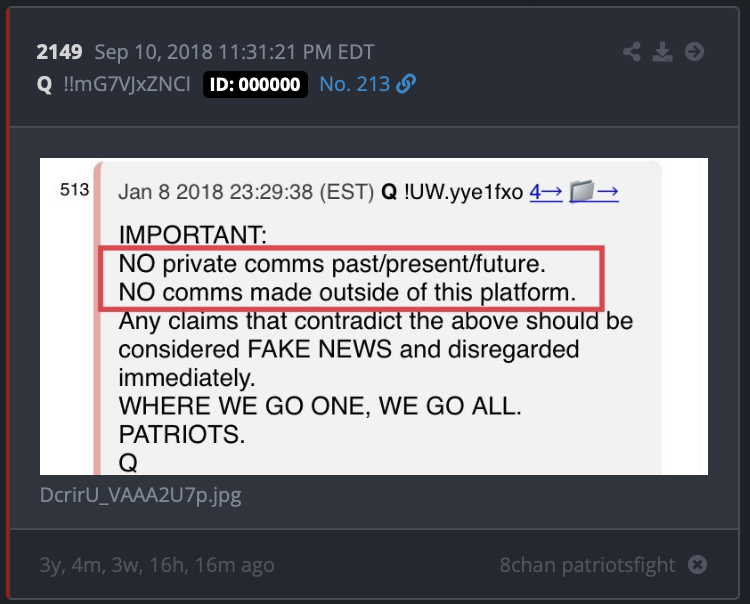Click the 4→ link in embedded post
This screenshot has height=604, width=750.
(x=546, y=192)
